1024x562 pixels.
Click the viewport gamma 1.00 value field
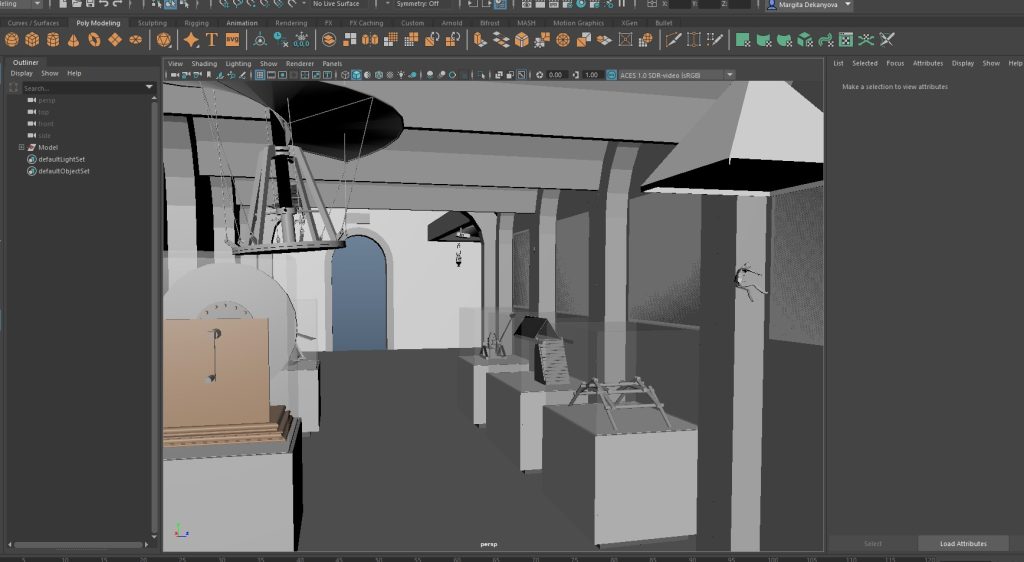(x=592, y=75)
